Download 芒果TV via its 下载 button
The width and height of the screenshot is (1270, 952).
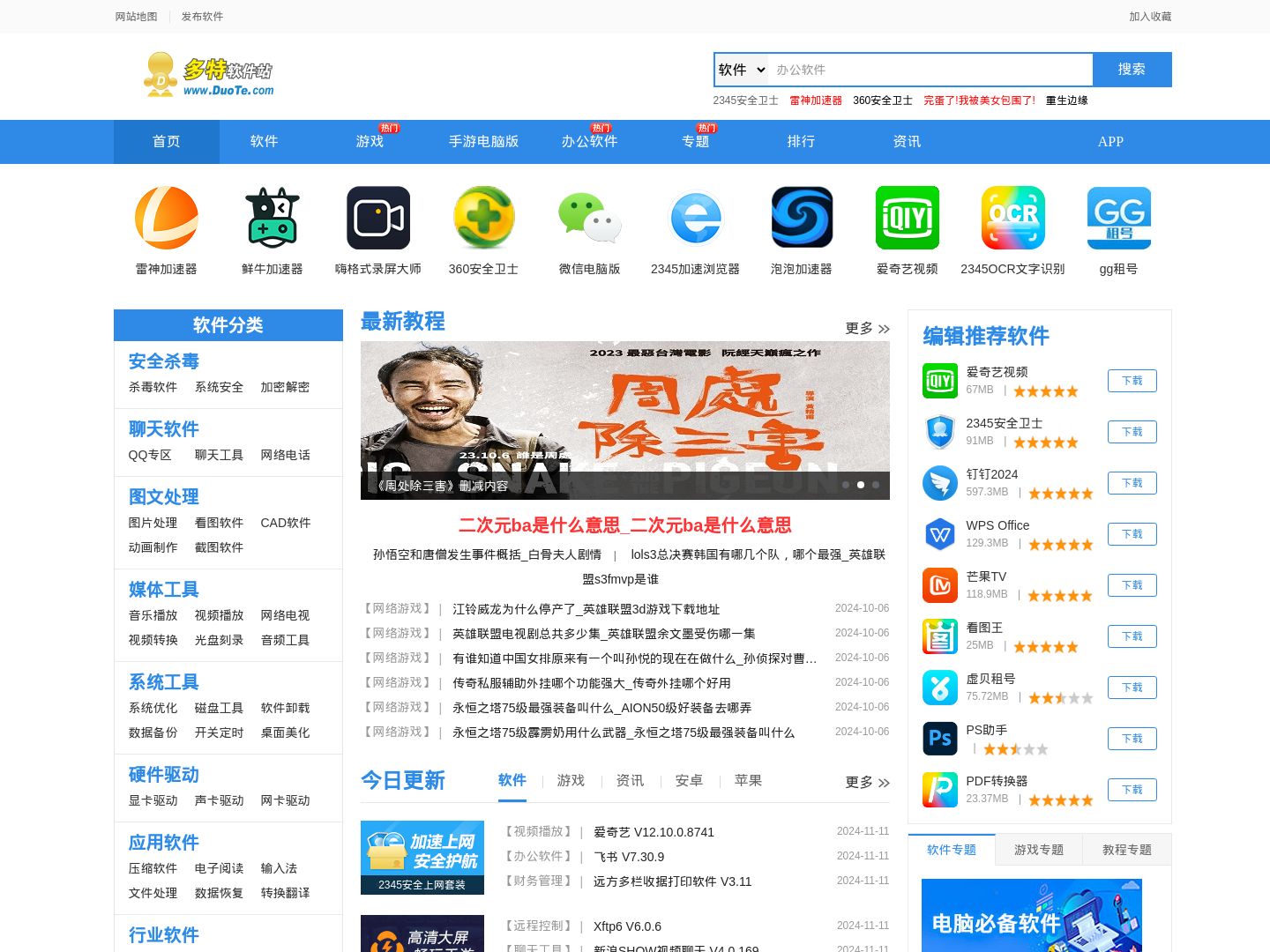[1132, 585]
